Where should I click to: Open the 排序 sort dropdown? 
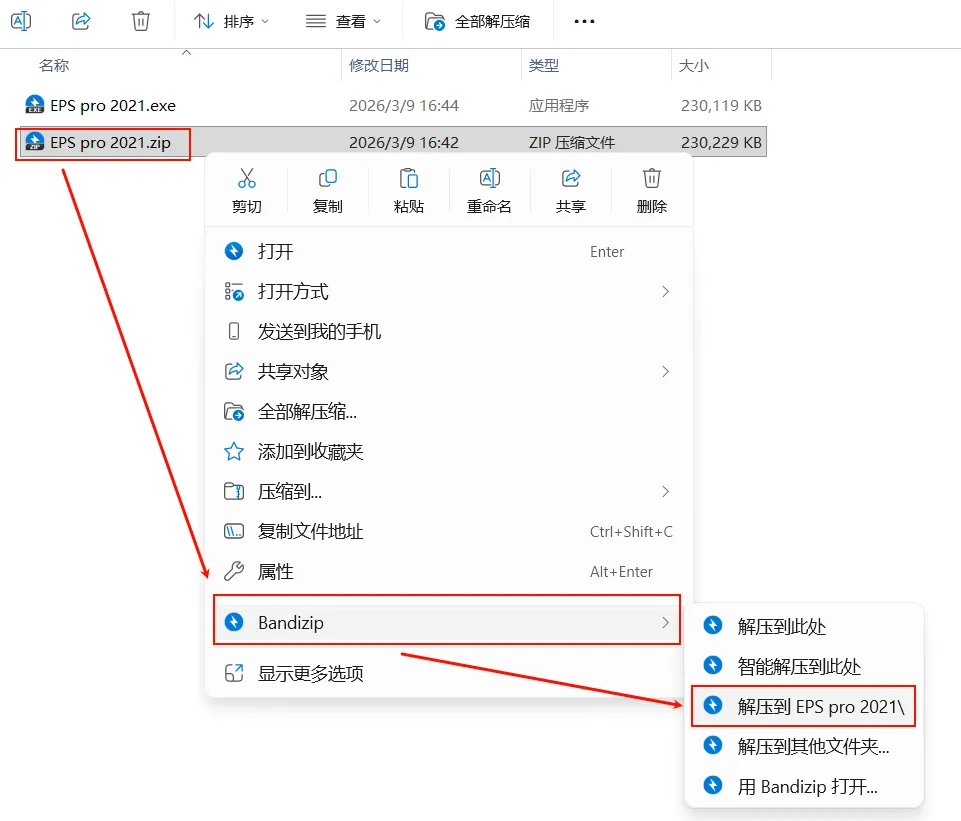[231, 21]
